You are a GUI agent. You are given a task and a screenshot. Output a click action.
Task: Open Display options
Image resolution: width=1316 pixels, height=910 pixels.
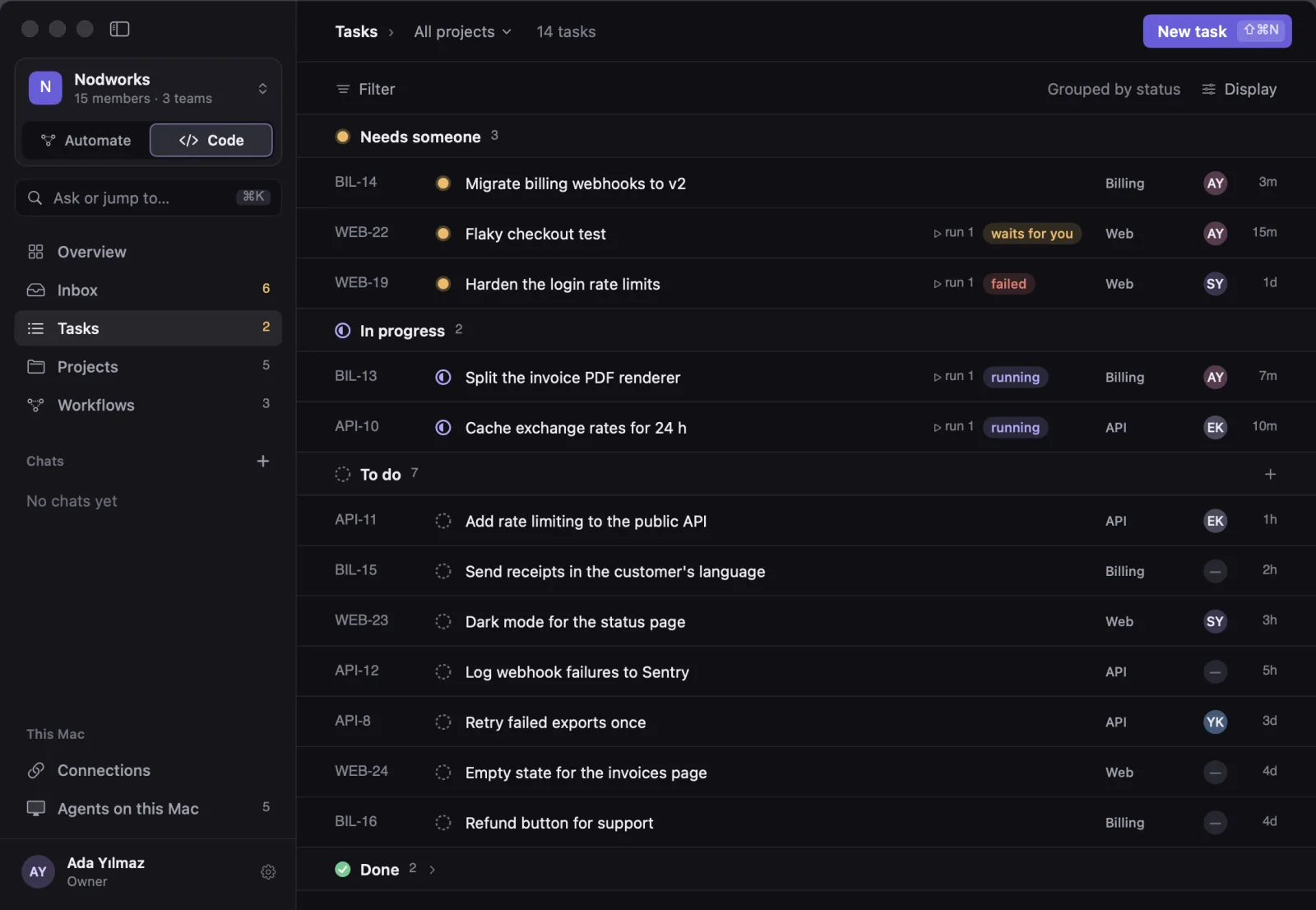1239,89
